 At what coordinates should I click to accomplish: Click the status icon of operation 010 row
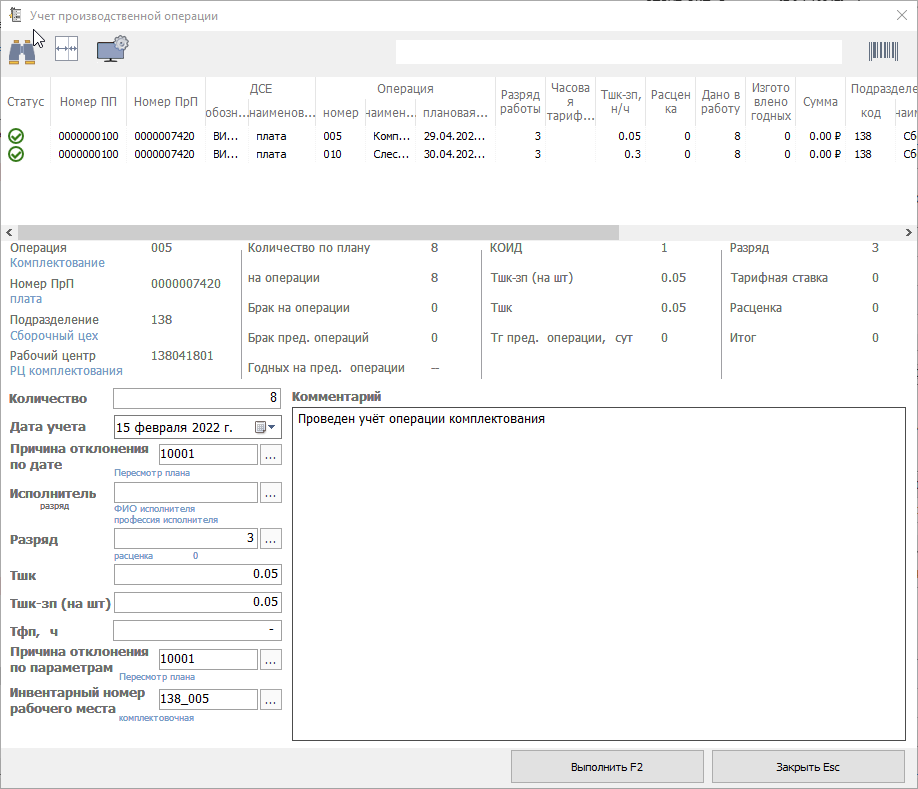16,154
